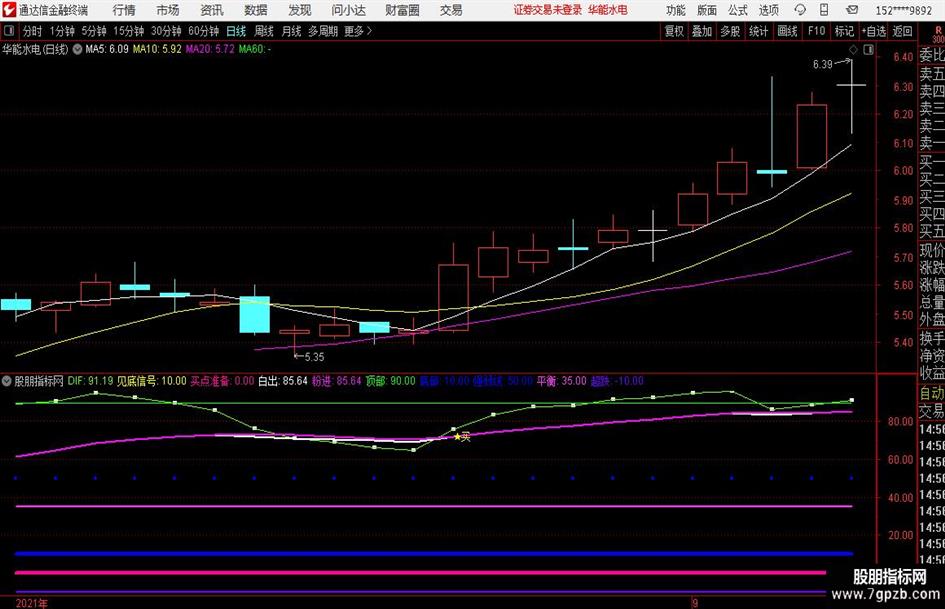The width and height of the screenshot is (945, 609).
Task: Click the DIF: 91.19 indicator value
Action: (x=90, y=381)
